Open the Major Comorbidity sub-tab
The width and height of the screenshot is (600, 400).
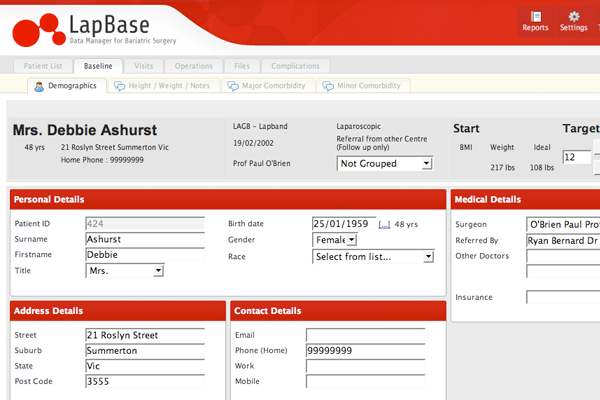(x=265, y=86)
